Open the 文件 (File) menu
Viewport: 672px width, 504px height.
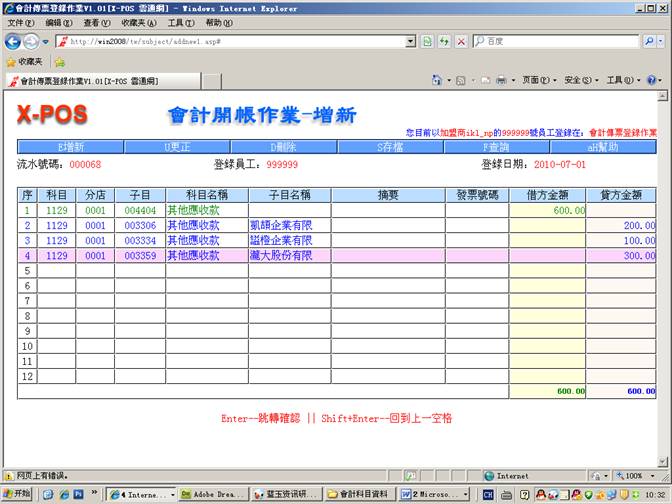click(x=21, y=22)
